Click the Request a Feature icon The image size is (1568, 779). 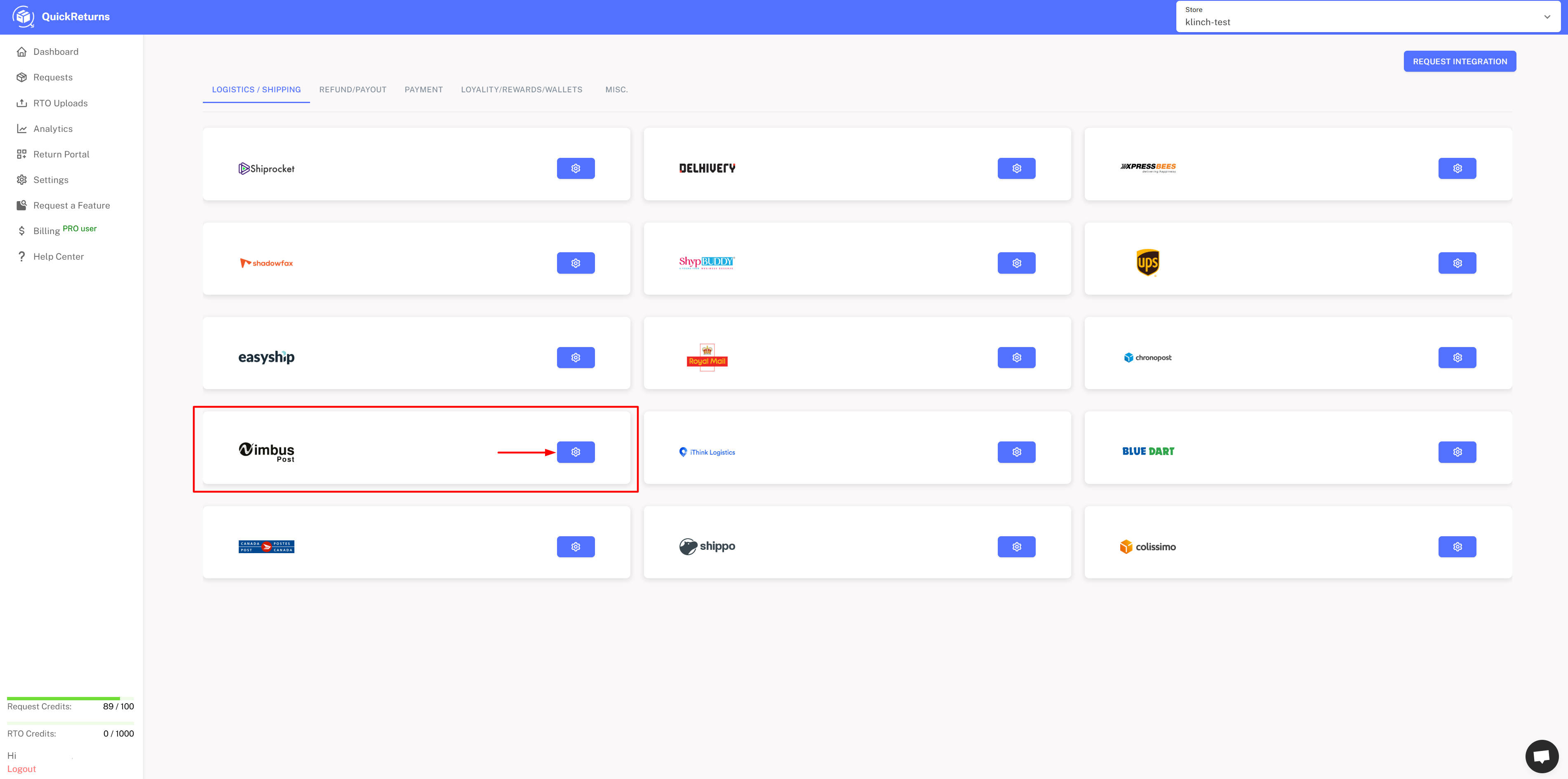click(22, 205)
